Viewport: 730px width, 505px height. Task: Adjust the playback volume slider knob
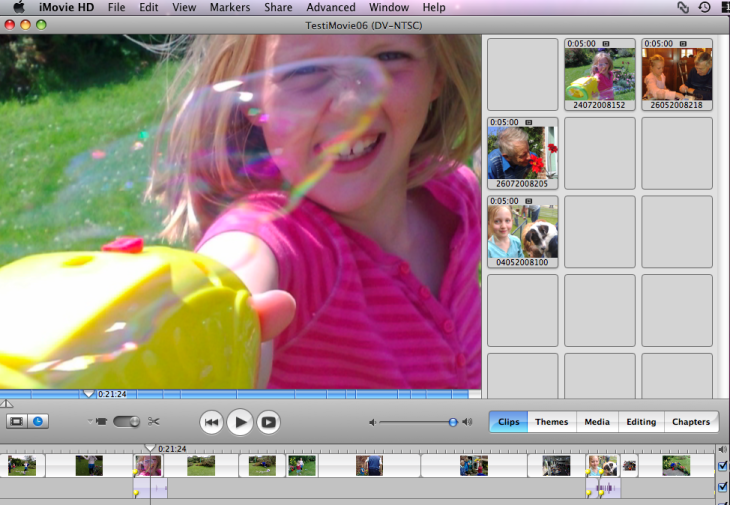tap(453, 422)
